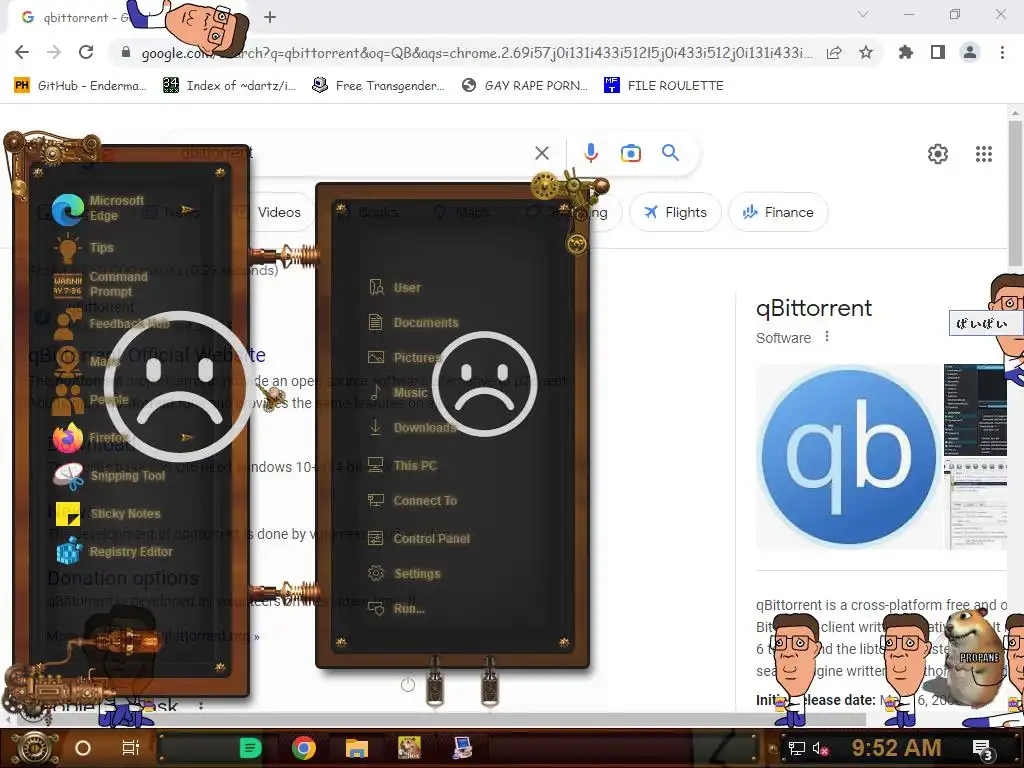
Task: Open the green notes app on taskbar
Action: (x=250, y=748)
